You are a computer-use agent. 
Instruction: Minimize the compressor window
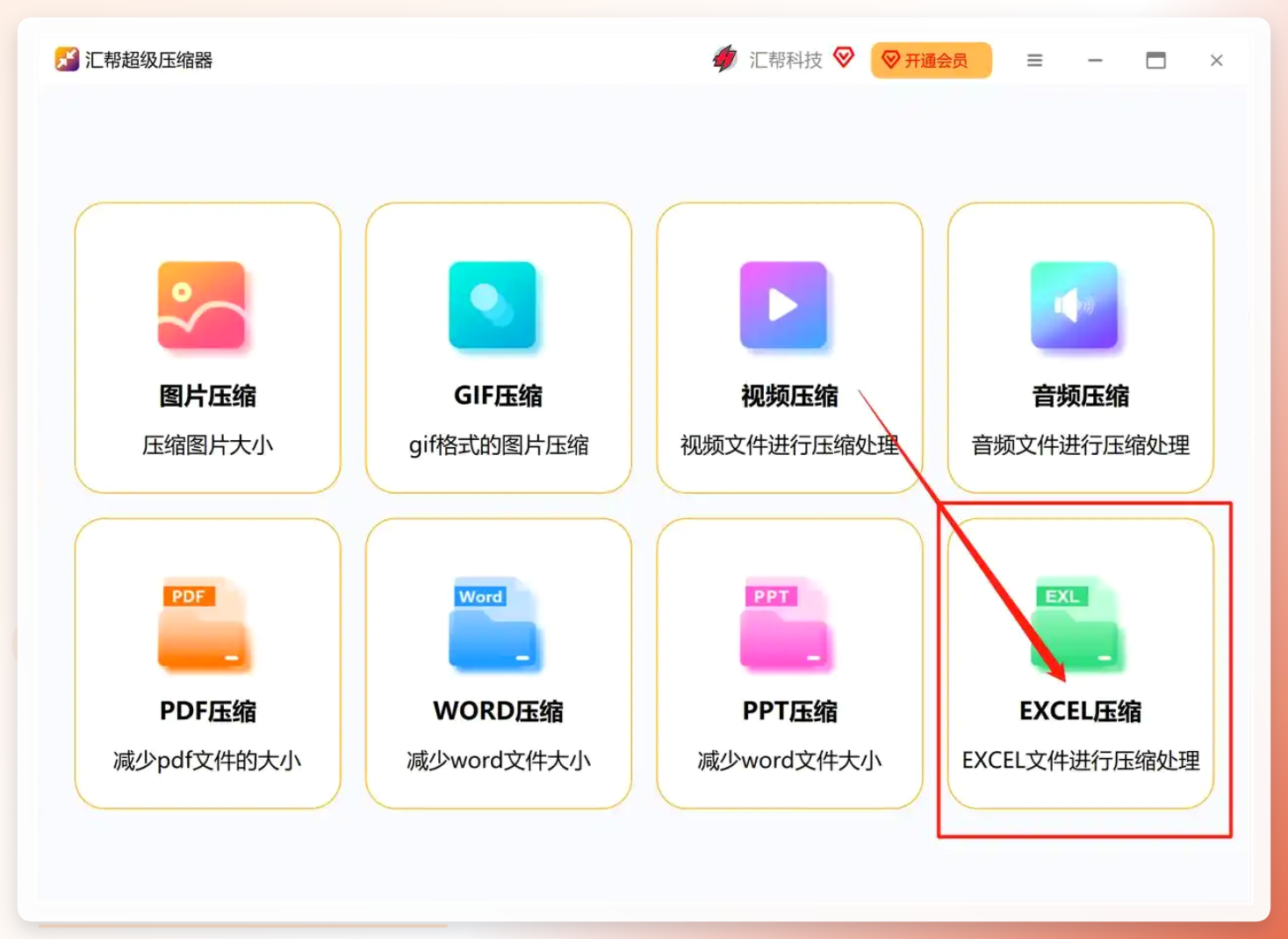(1095, 60)
